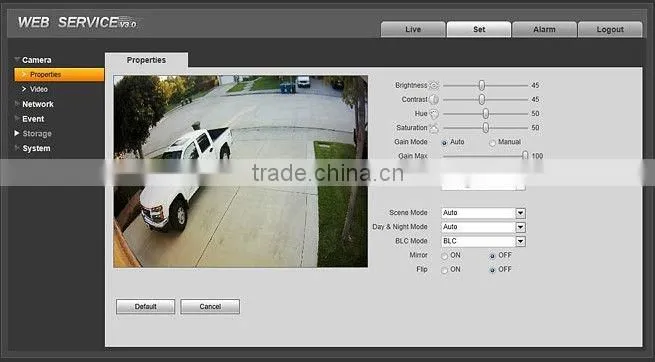Set Mirror to OFF
Screen dimensions: 655x362
(493, 256)
